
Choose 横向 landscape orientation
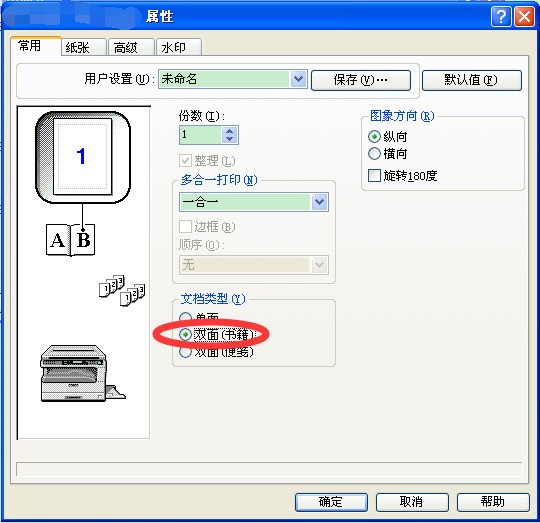click(374, 154)
